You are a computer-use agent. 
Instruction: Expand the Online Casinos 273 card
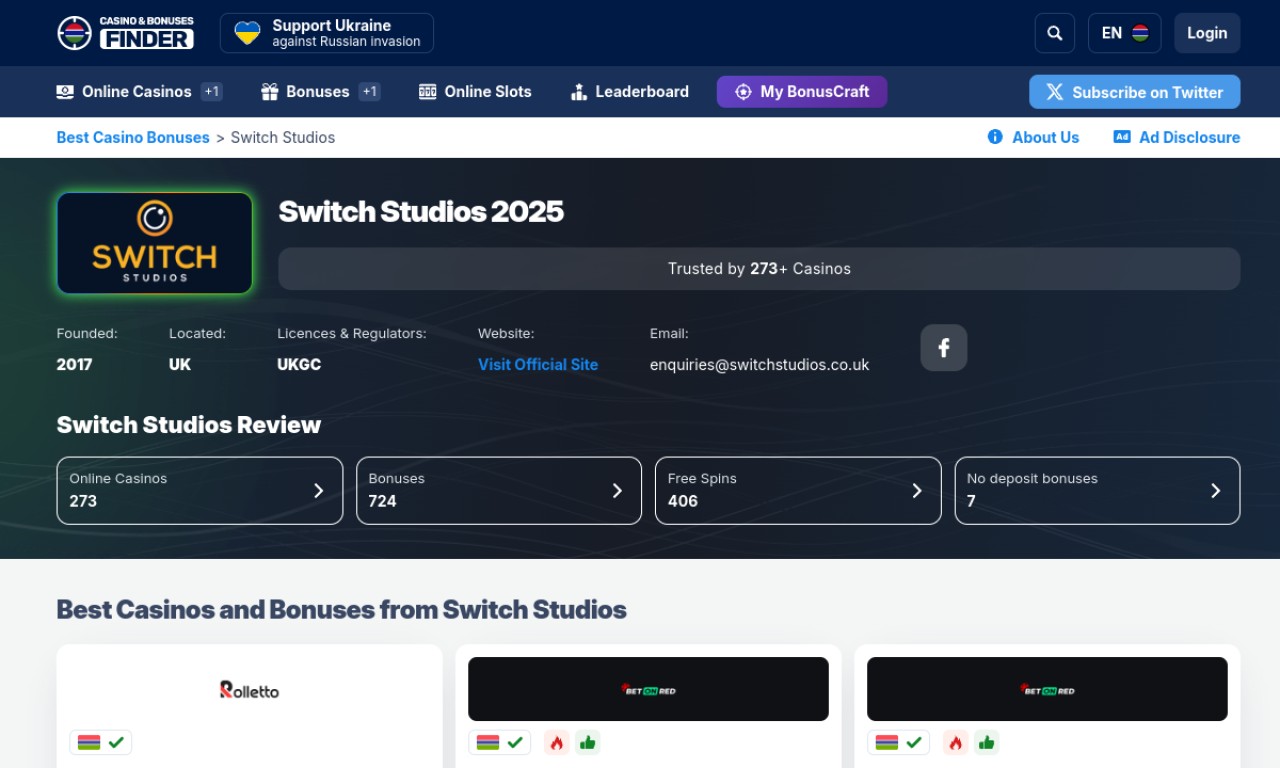pyautogui.click(x=200, y=490)
